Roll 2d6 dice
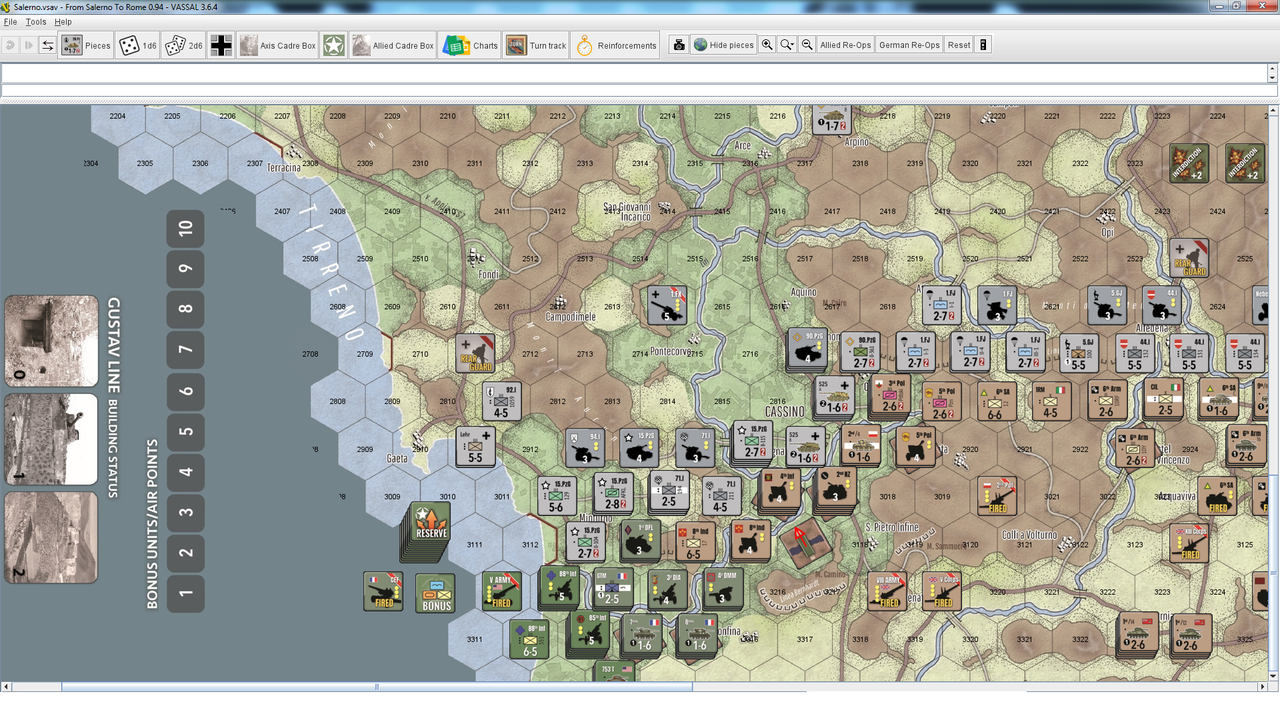This screenshot has height=720, width=1280. [x=184, y=45]
